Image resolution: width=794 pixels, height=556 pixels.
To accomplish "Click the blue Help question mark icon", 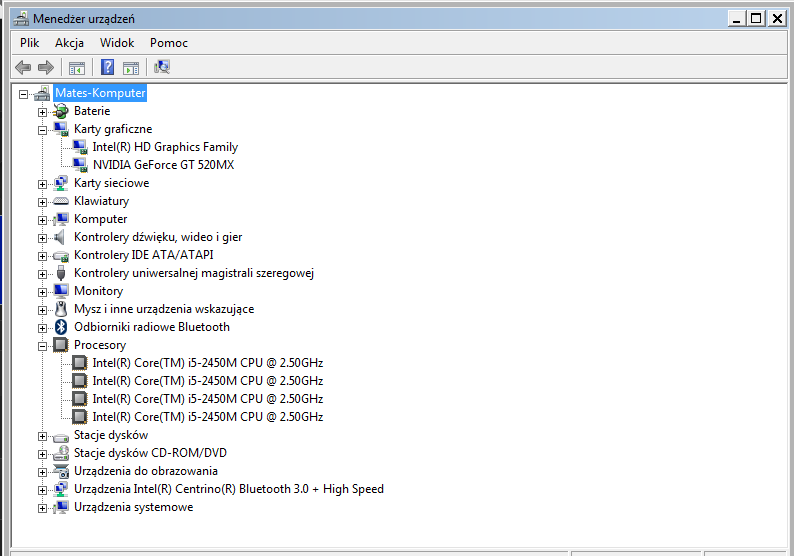I will (x=107, y=67).
